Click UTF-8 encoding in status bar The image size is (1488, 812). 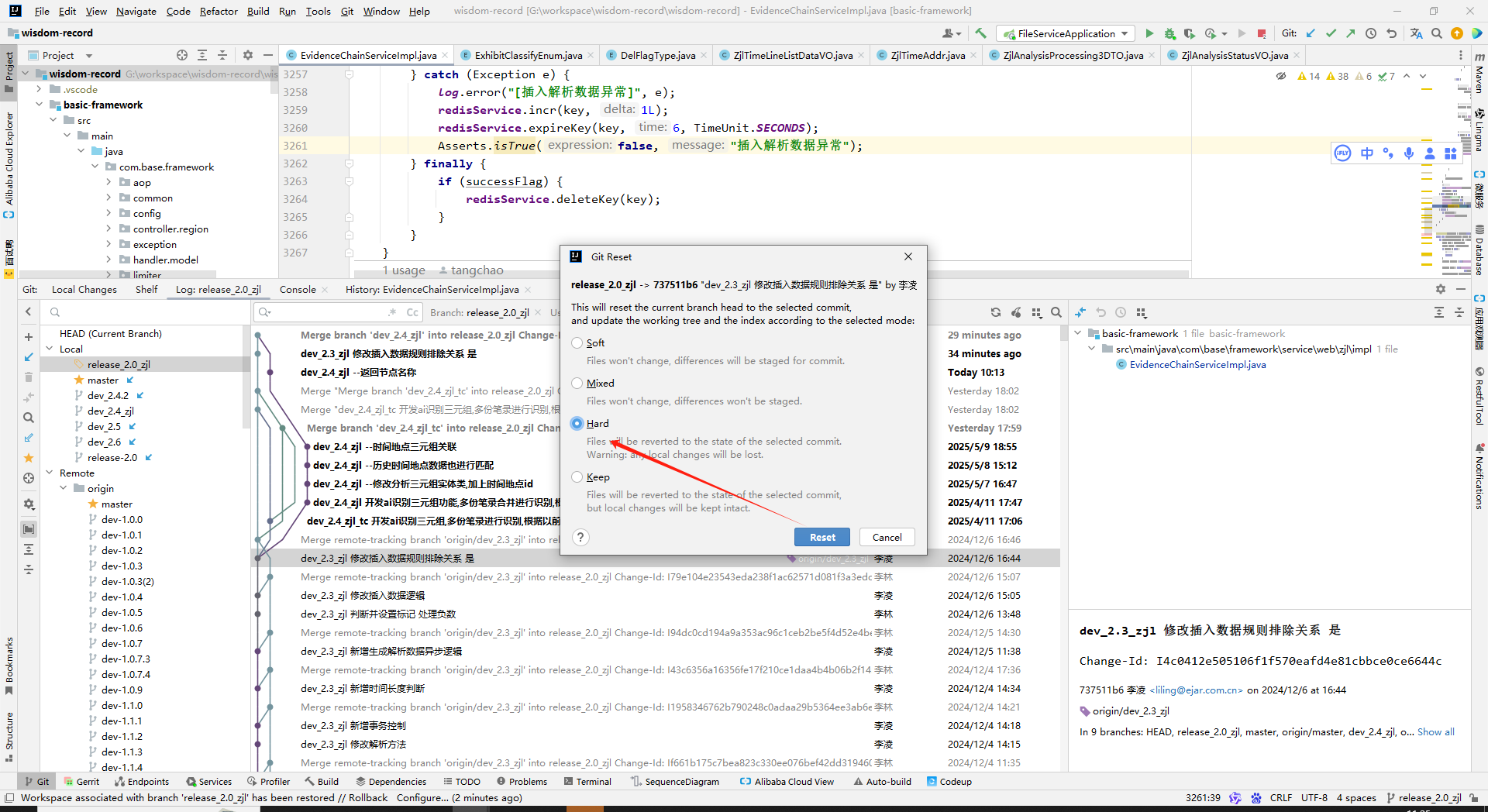(x=1314, y=798)
